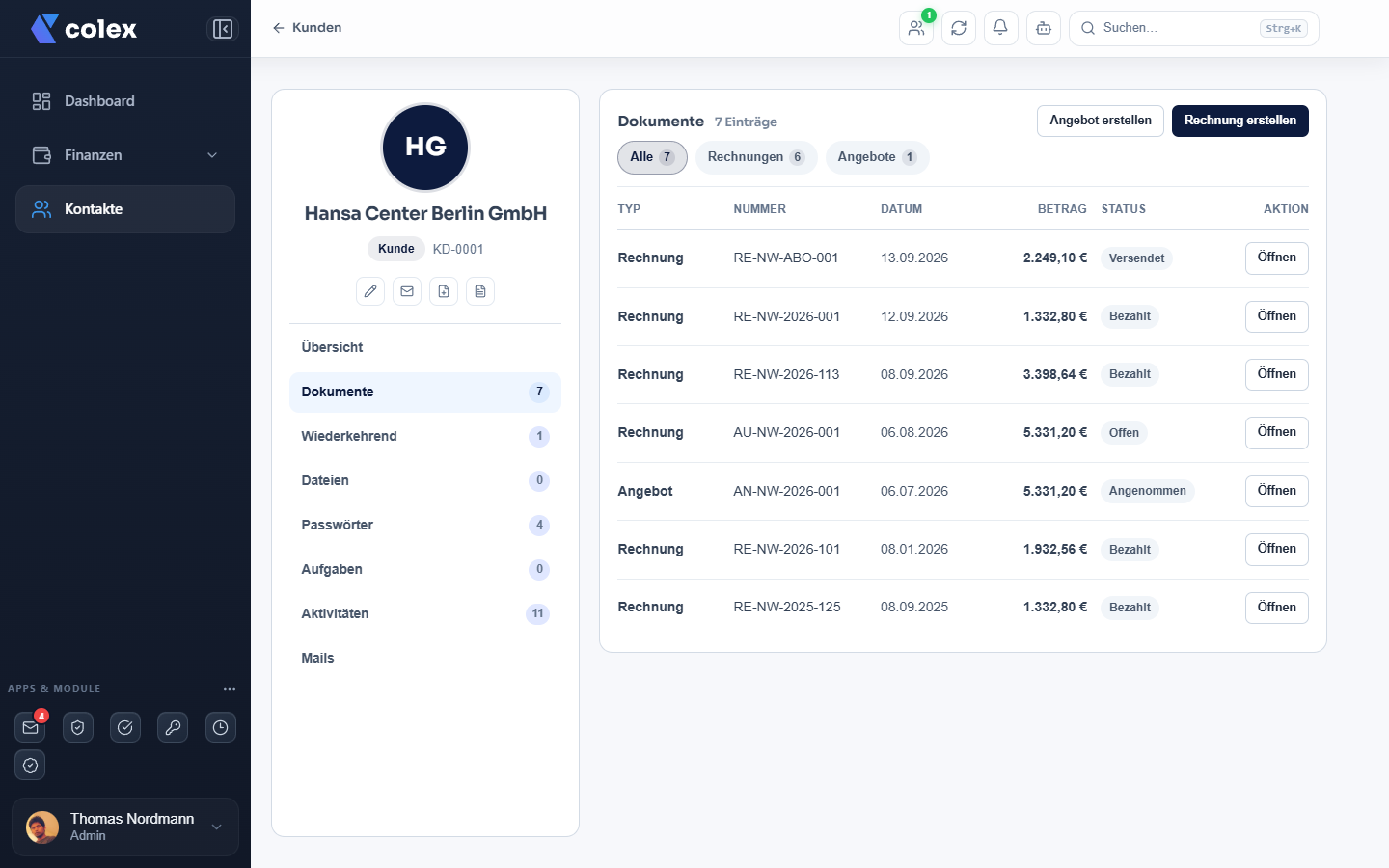Click the Angenommen status badge

point(1148,491)
